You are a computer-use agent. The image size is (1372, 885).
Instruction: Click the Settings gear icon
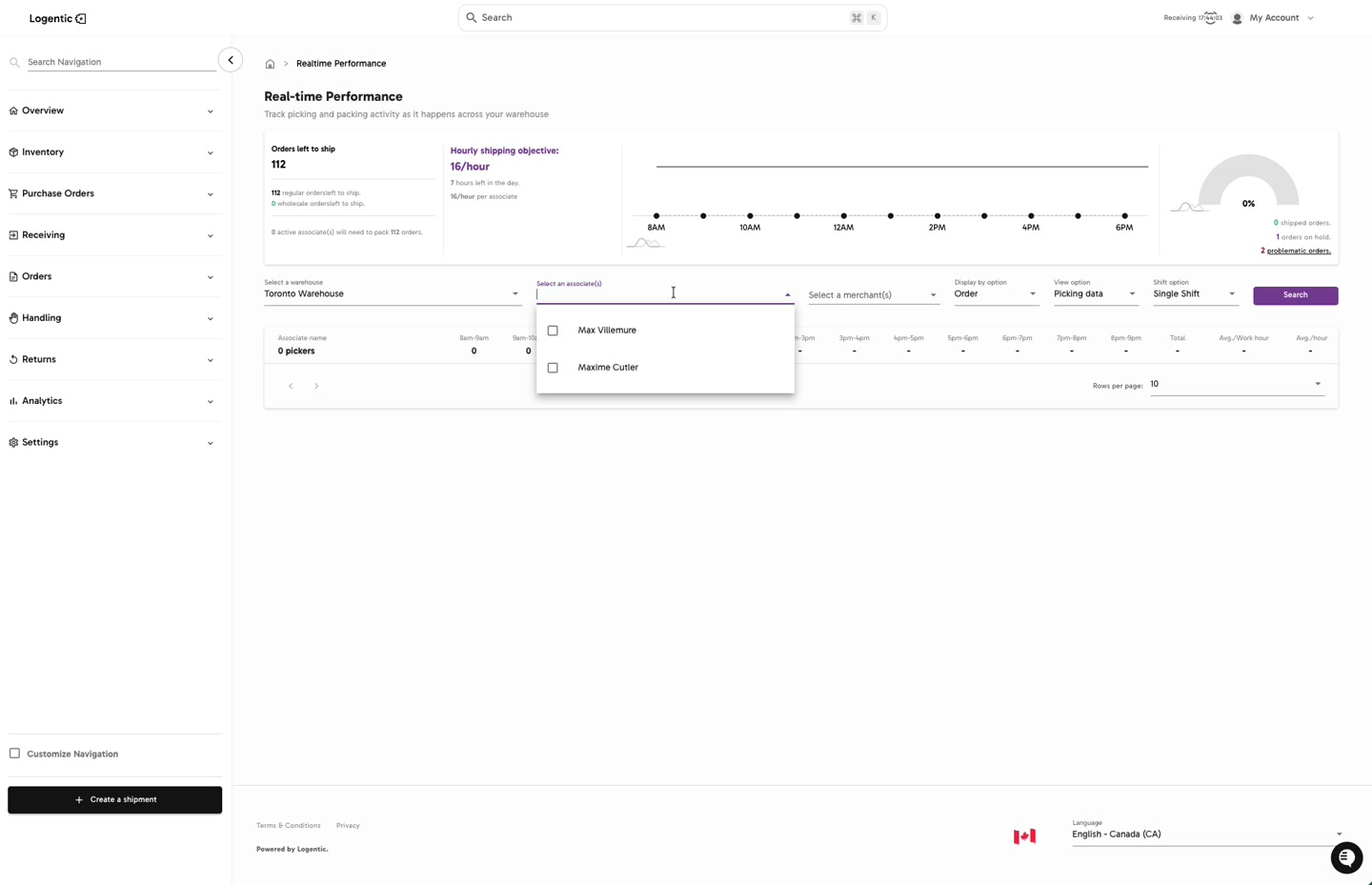[x=13, y=442]
